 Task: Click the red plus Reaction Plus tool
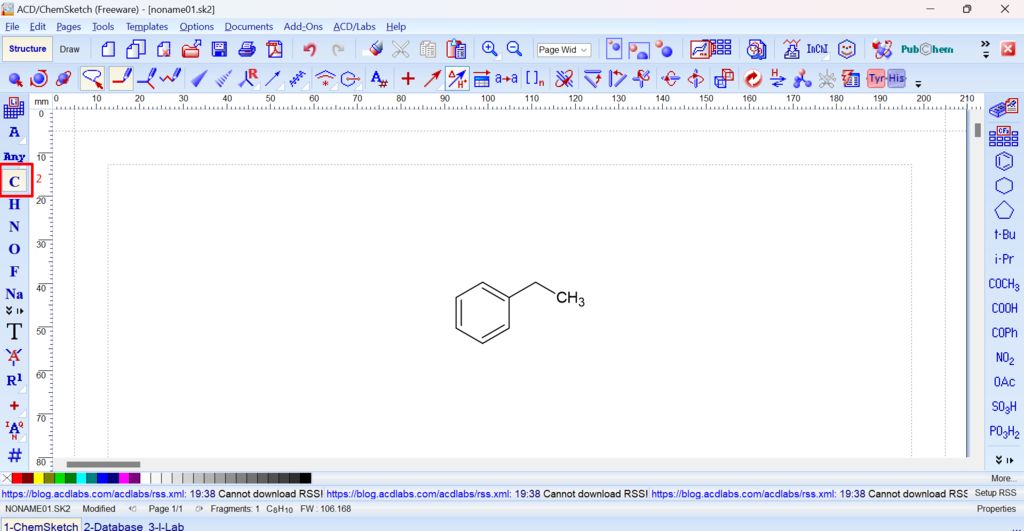408,79
